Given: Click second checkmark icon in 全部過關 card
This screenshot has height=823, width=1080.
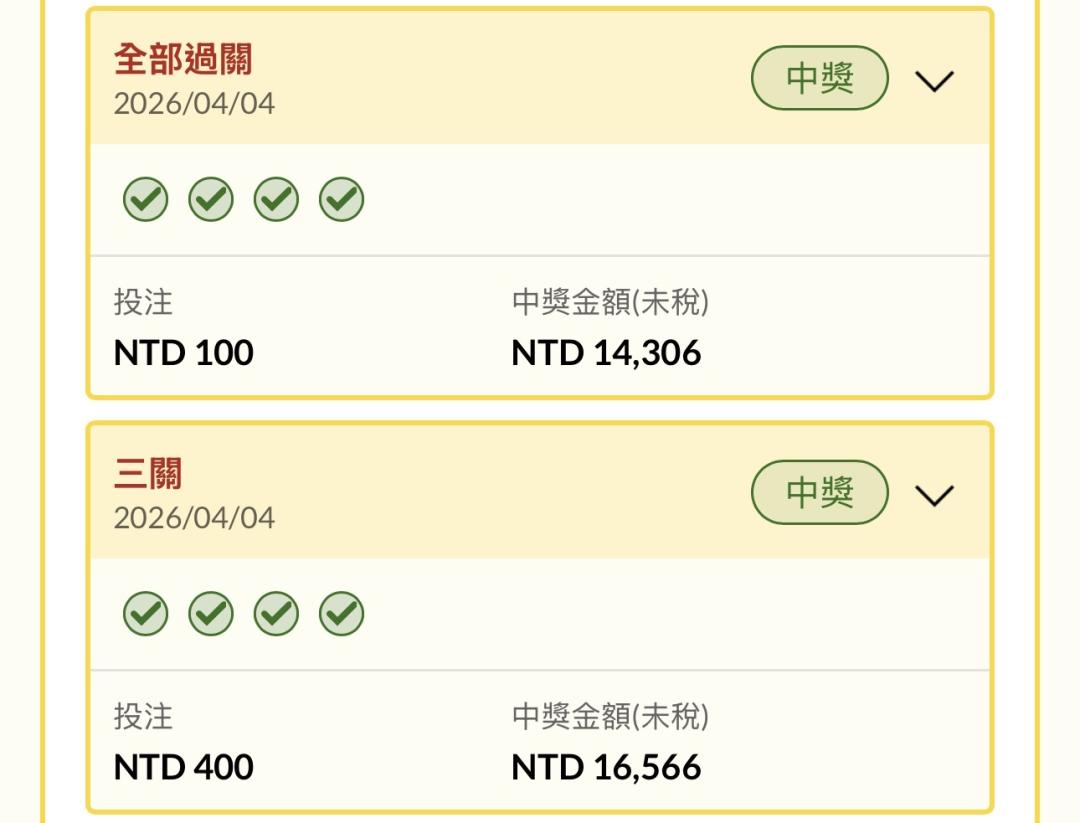Looking at the screenshot, I should 211,200.
